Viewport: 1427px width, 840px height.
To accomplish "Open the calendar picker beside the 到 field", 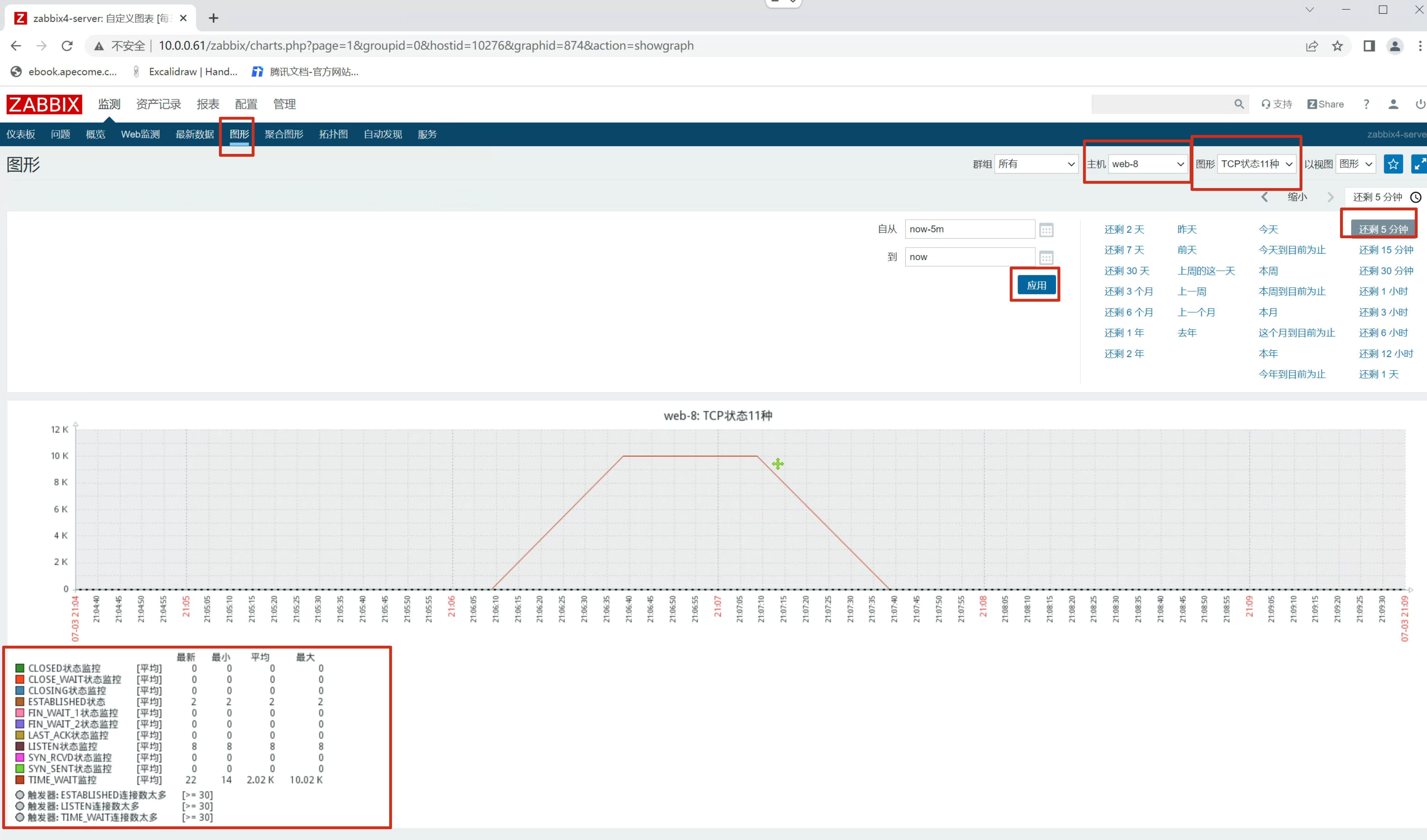I will pos(1046,258).
